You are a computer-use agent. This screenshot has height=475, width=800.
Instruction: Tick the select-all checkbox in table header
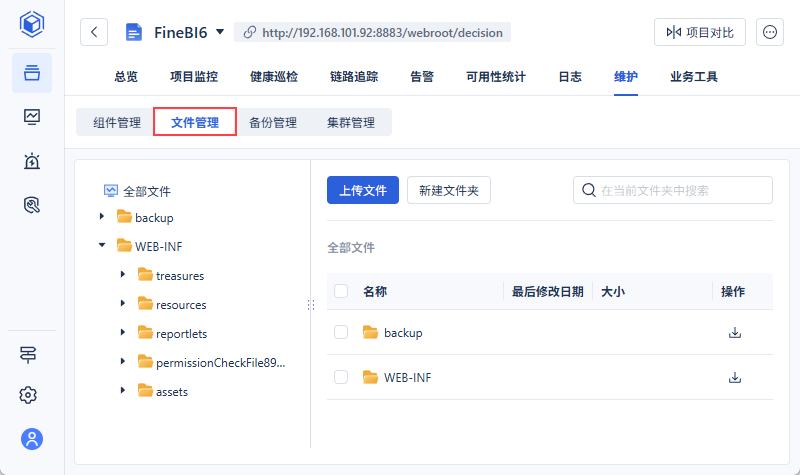coord(341,291)
